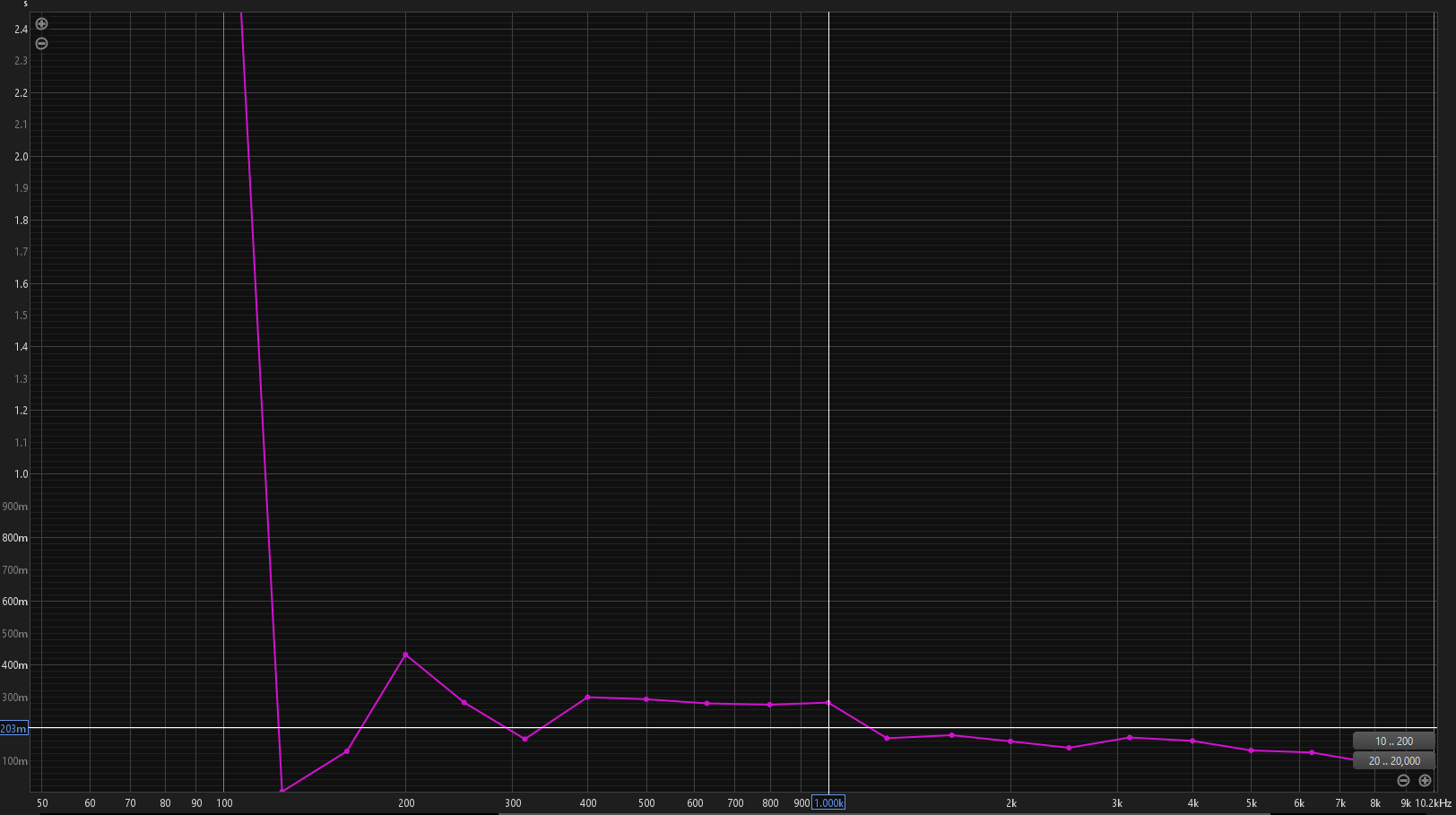Click the '10.2kHz' axis end label

[1434, 803]
